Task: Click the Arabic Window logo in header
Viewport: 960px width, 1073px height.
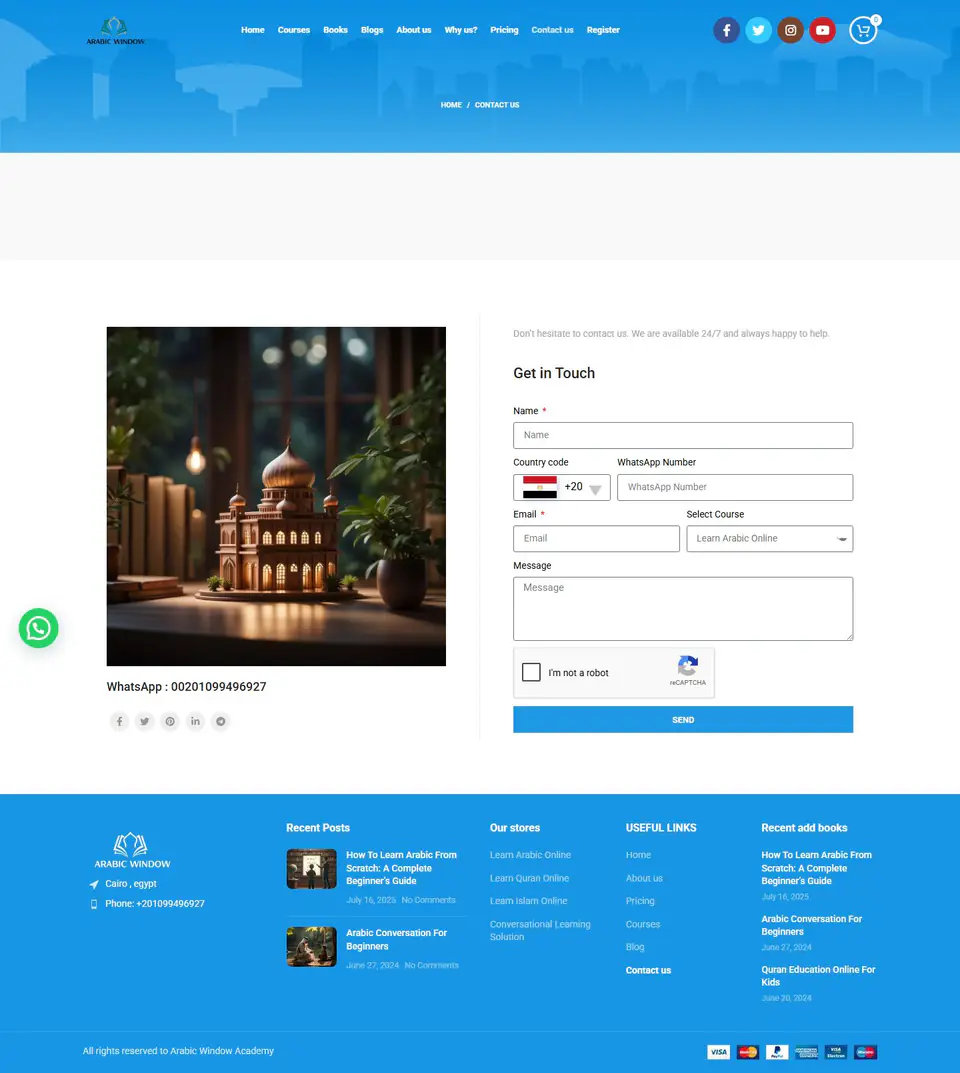Action: point(115,31)
